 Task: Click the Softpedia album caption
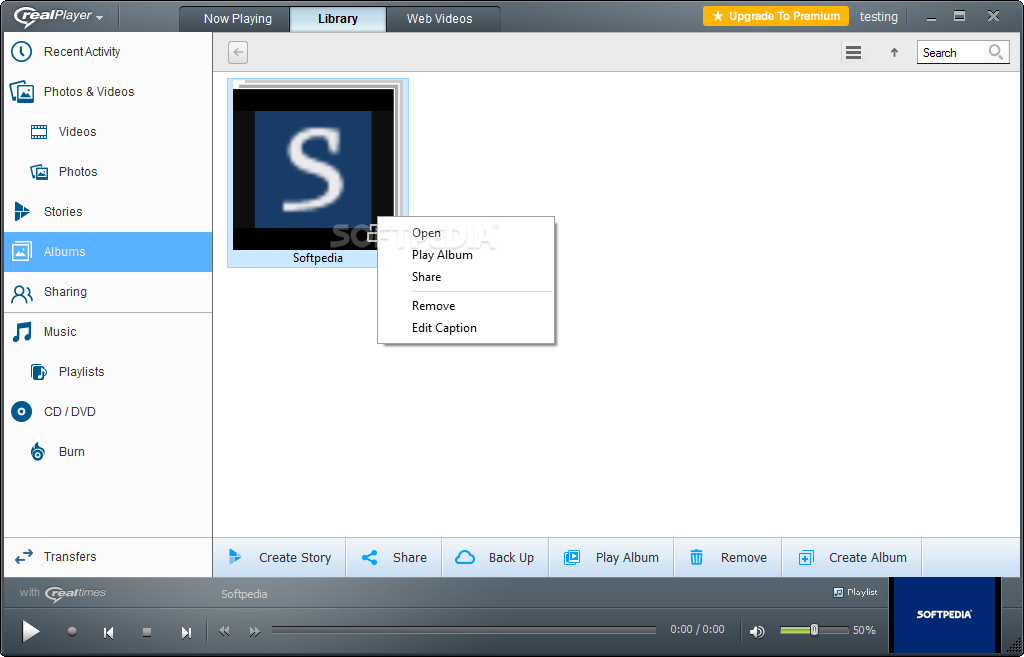coord(317,258)
